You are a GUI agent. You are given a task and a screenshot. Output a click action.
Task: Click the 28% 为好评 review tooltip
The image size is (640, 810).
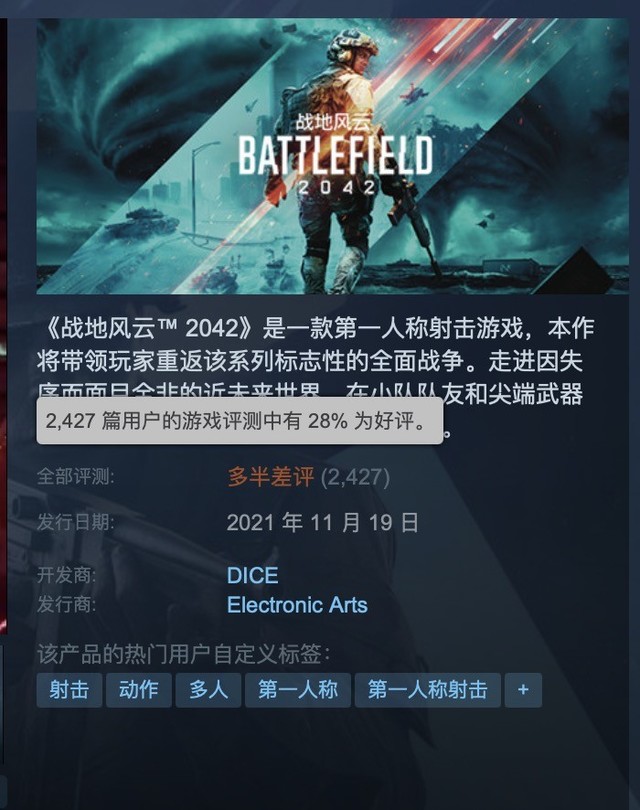pyautogui.click(x=240, y=421)
